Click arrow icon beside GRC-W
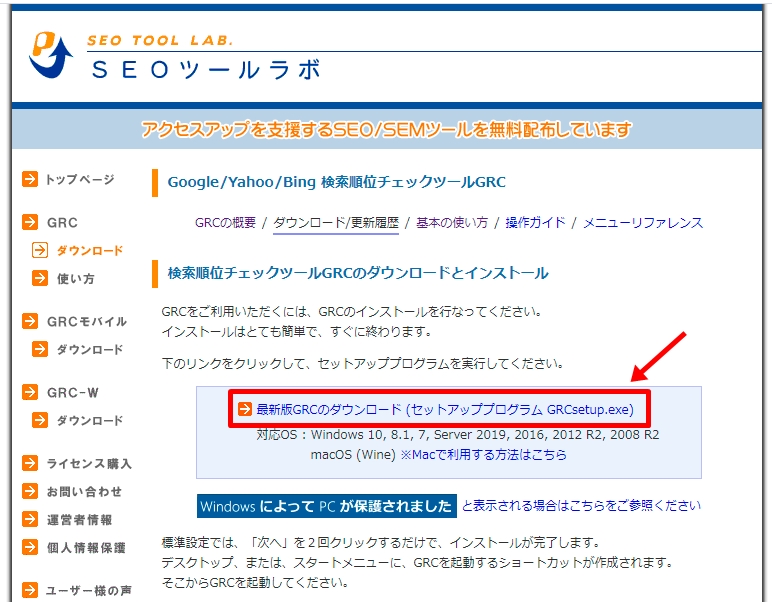The height and width of the screenshot is (602, 772). tap(30, 392)
